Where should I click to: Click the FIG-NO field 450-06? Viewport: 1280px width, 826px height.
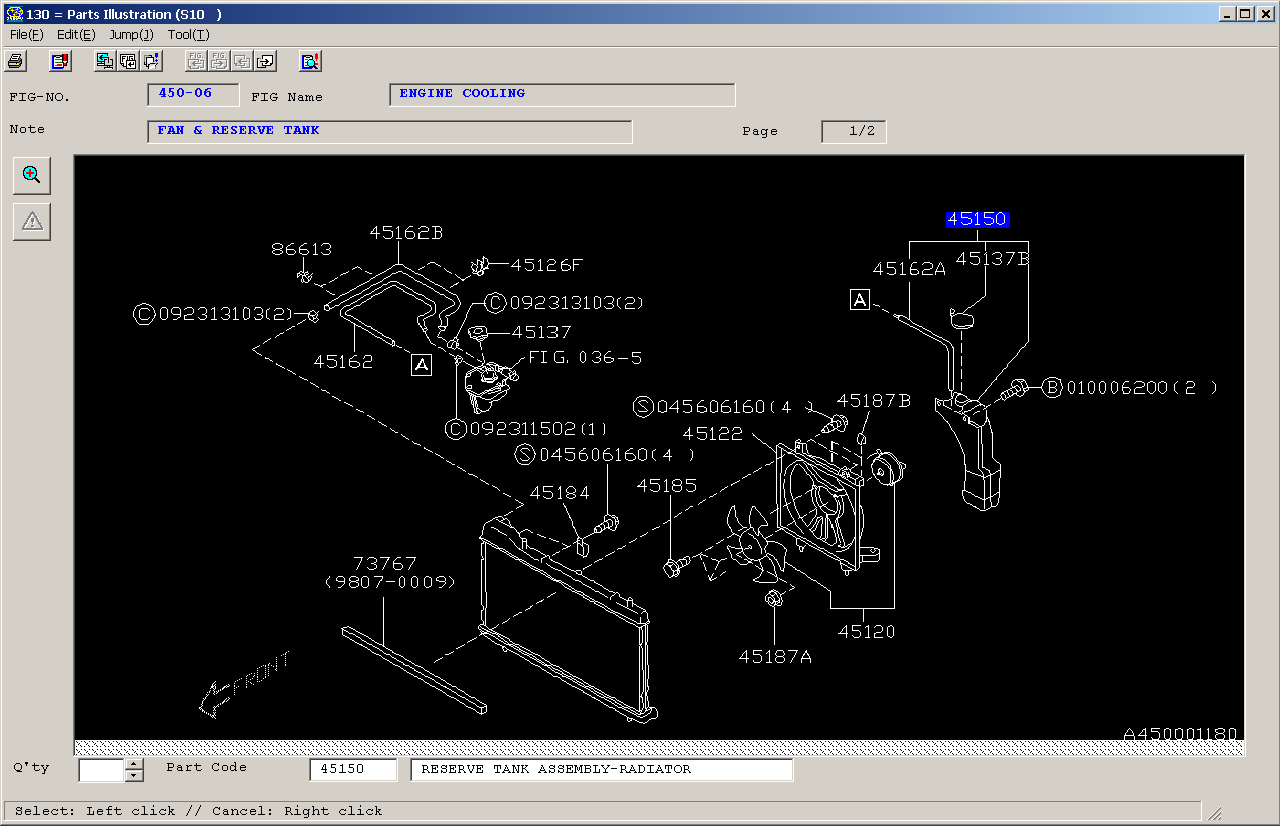(193, 95)
